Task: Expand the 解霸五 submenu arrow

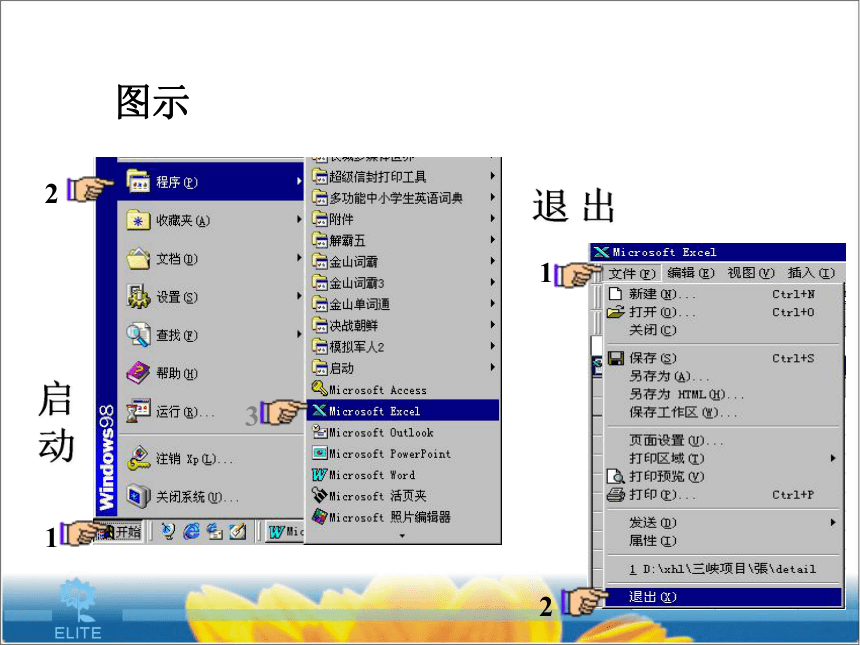Action: 493,240
